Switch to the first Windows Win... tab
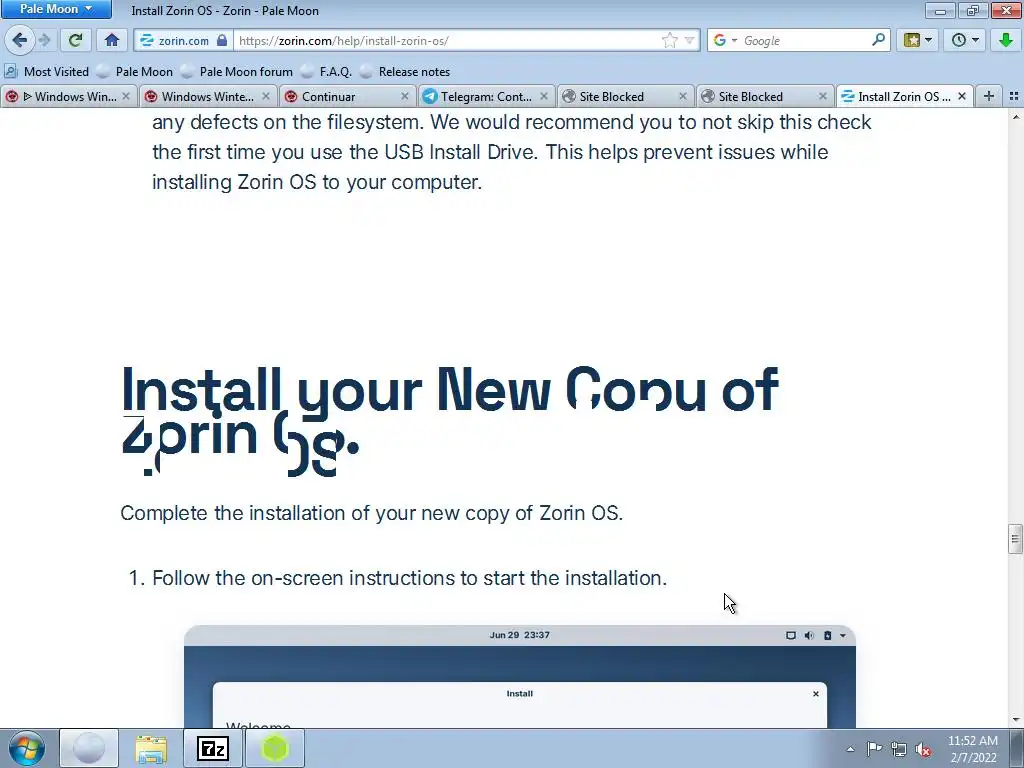The width and height of the screenshot is (1024, 768). [69, 97]
